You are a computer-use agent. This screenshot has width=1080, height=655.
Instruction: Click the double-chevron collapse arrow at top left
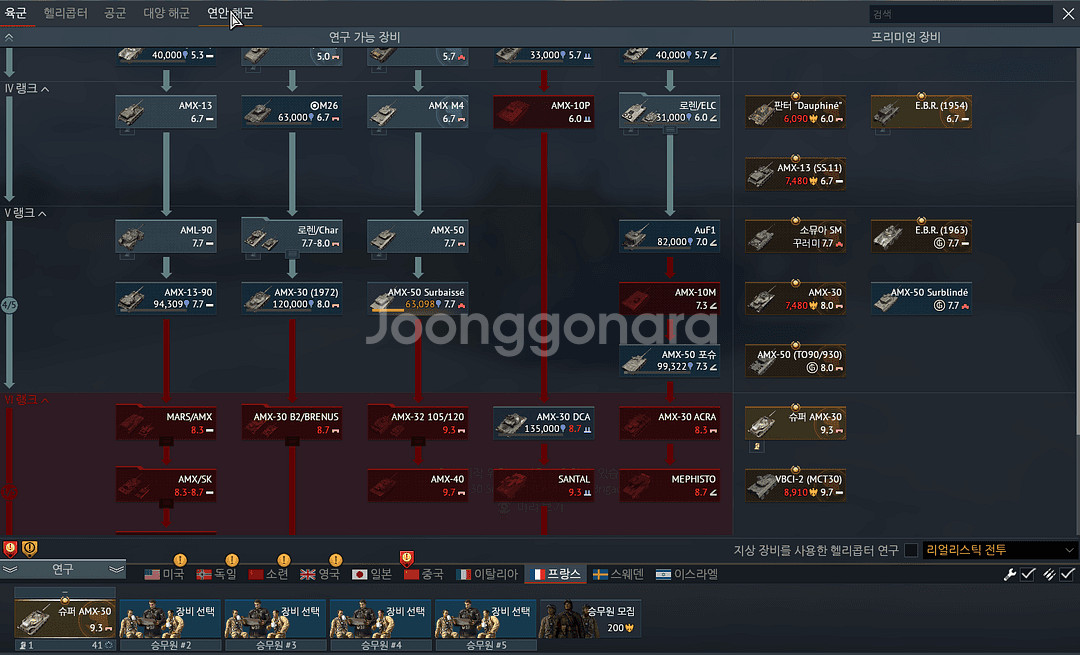[9, 37]
